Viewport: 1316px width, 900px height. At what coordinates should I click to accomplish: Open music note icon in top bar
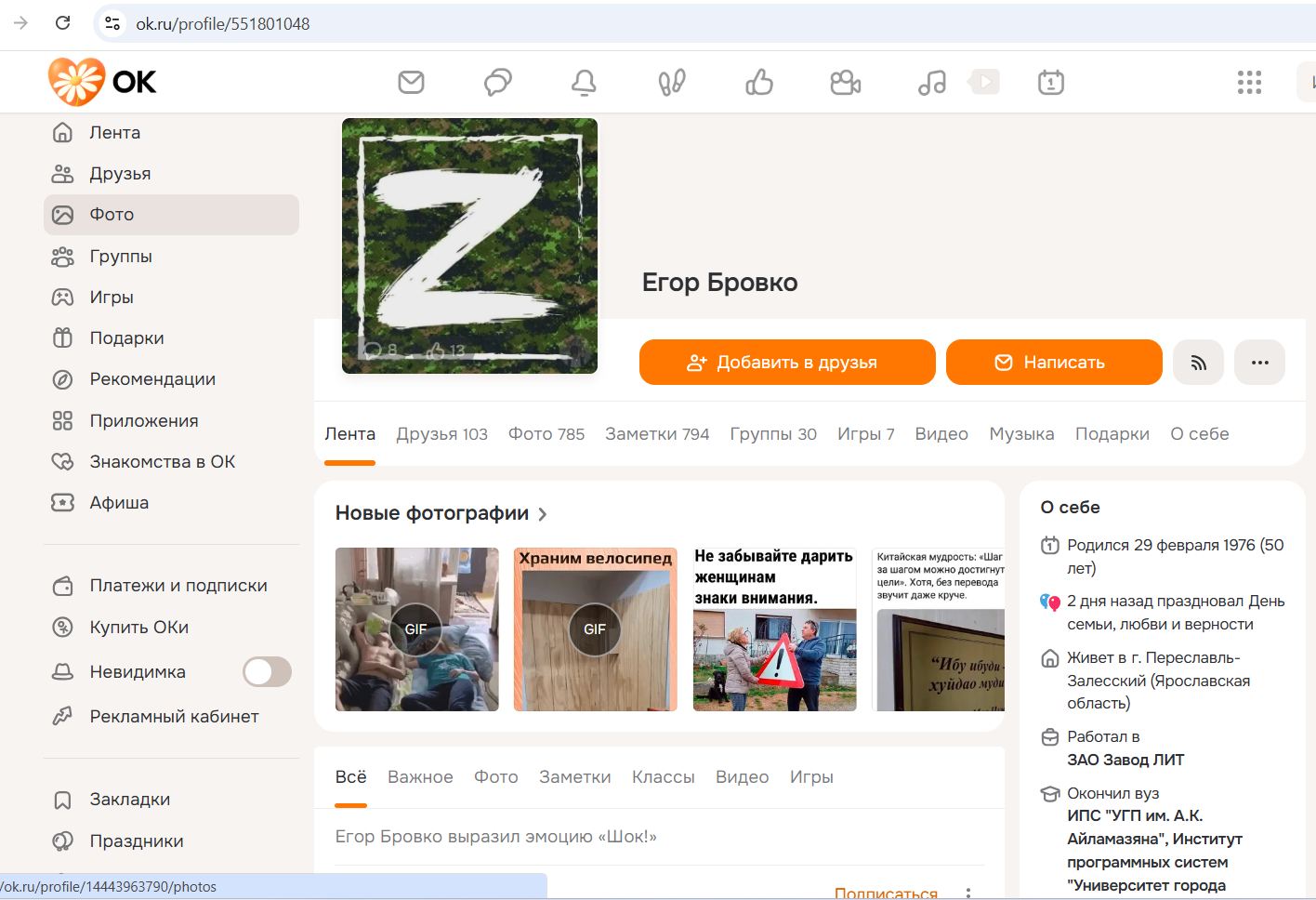click(931, 82)
